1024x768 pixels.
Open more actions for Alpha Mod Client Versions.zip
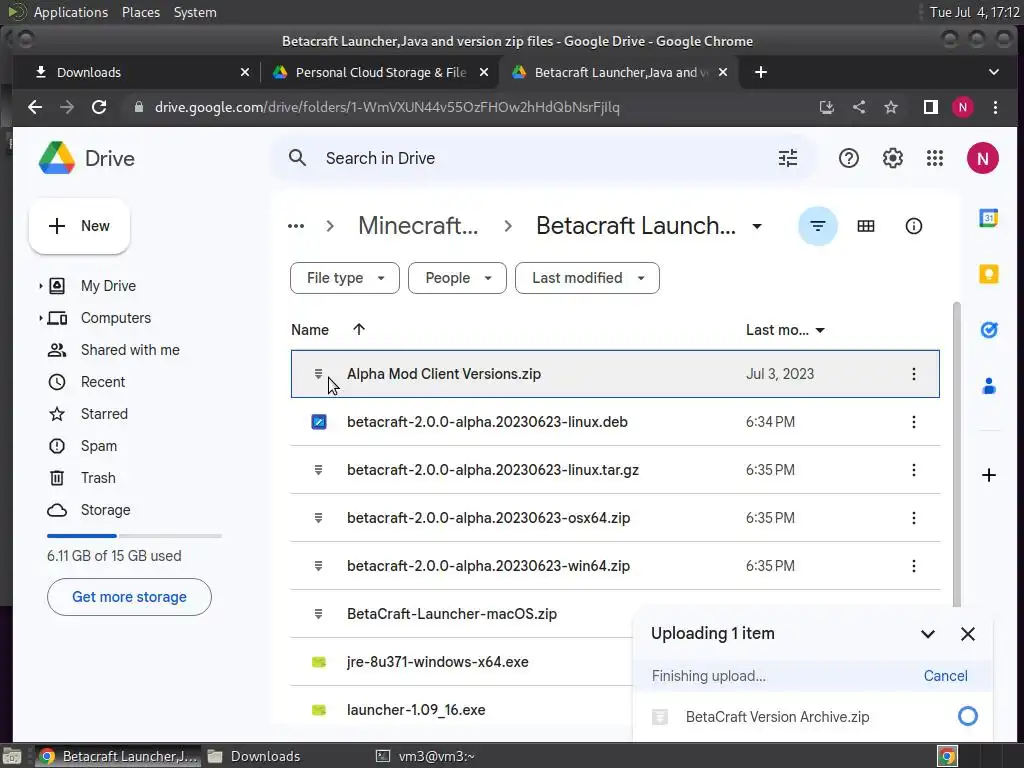(x=913, y=374)
